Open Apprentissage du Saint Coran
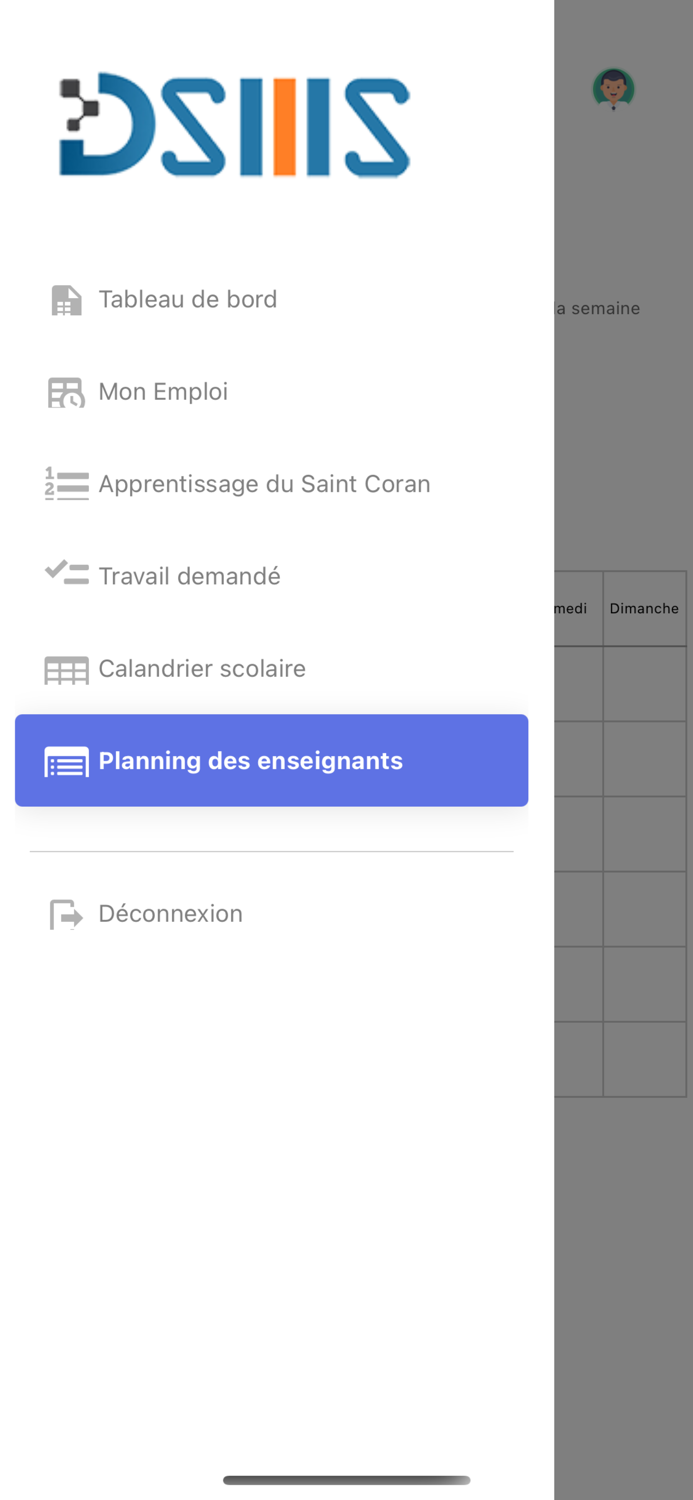Image resolution: width=693 pixels, height=1500 pixels. pyautogui.click(x=264, y=484)
